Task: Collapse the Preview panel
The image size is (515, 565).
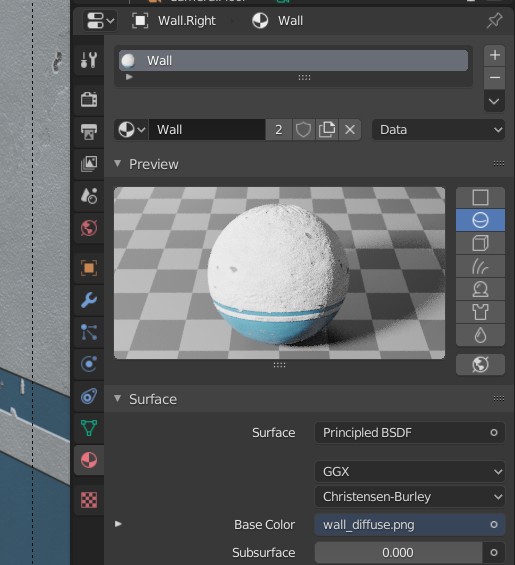Action: (117, 164)
